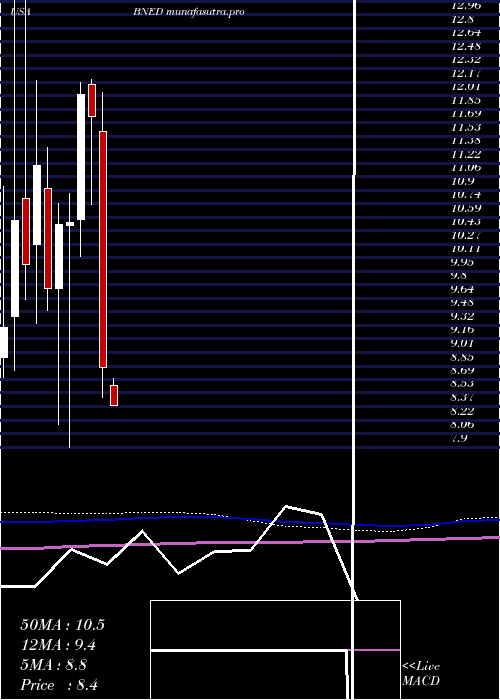500x700 pixels.
Task: Click the 12.01 price axis label
Action: (x=466, y=86)
